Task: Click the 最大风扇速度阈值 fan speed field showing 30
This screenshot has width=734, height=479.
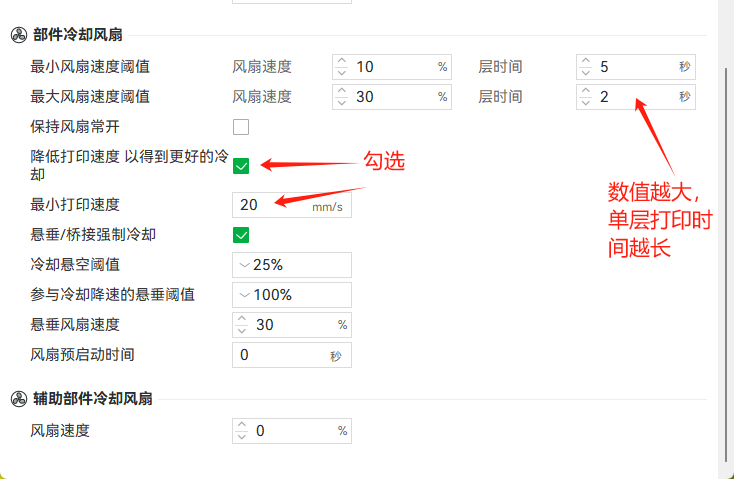Action: (x=392, y=97)
